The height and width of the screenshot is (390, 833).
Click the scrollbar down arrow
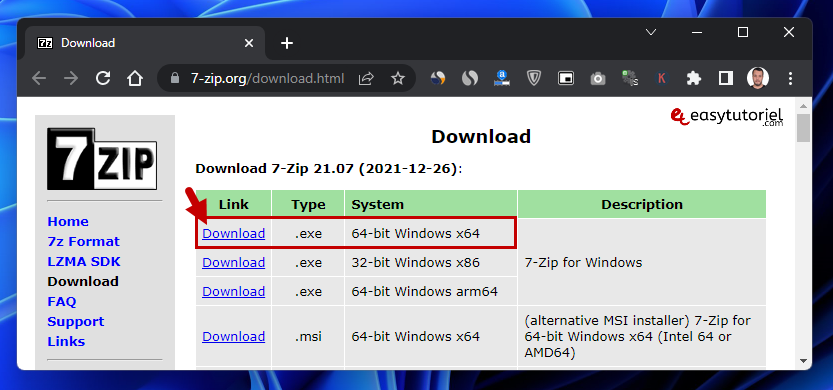click(804, 361)
